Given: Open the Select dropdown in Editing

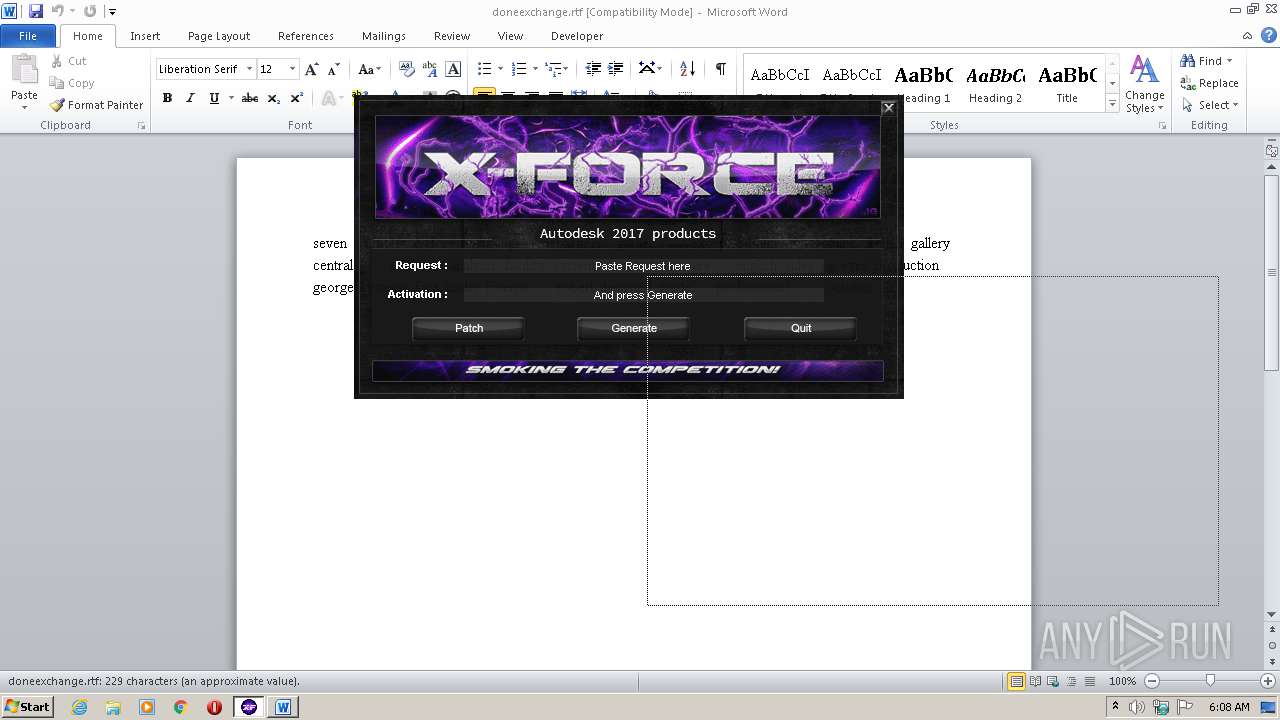Looking at the screenshot, I should point(1209,105).
